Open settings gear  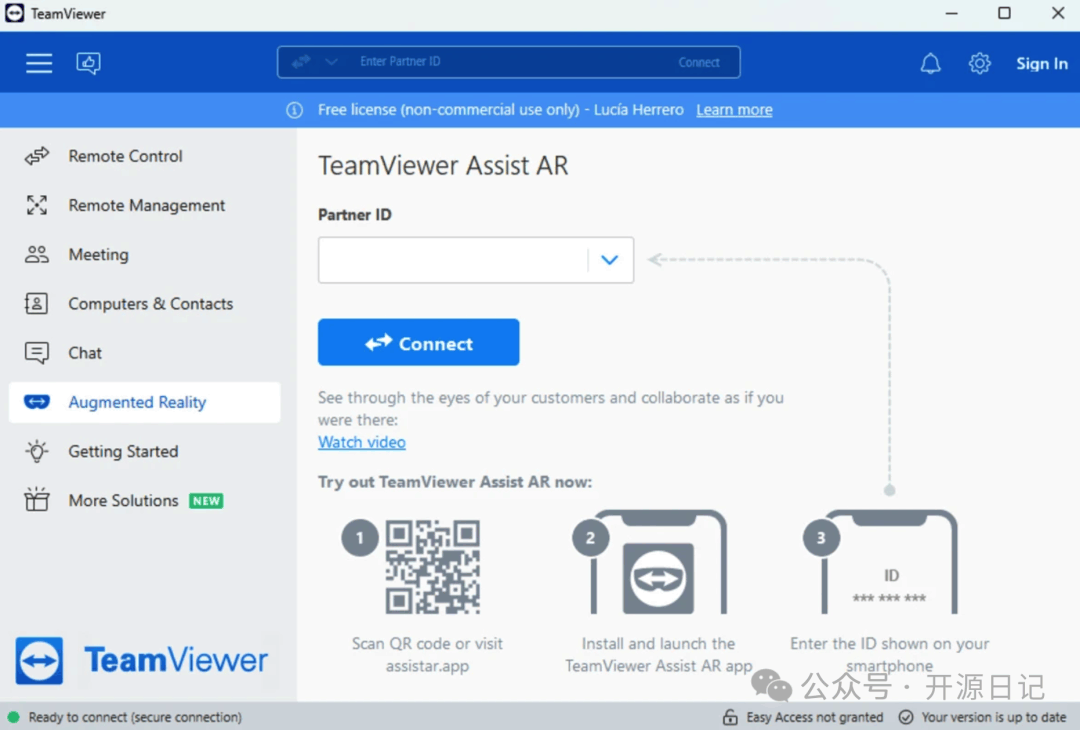tap(979, 63)
